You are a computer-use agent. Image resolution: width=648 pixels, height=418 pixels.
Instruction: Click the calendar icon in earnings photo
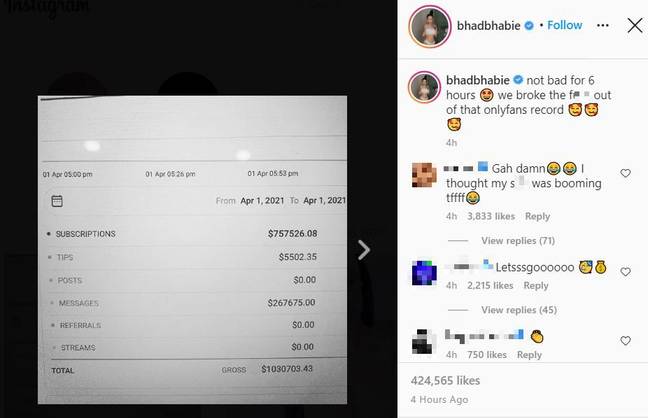[57, 201]
